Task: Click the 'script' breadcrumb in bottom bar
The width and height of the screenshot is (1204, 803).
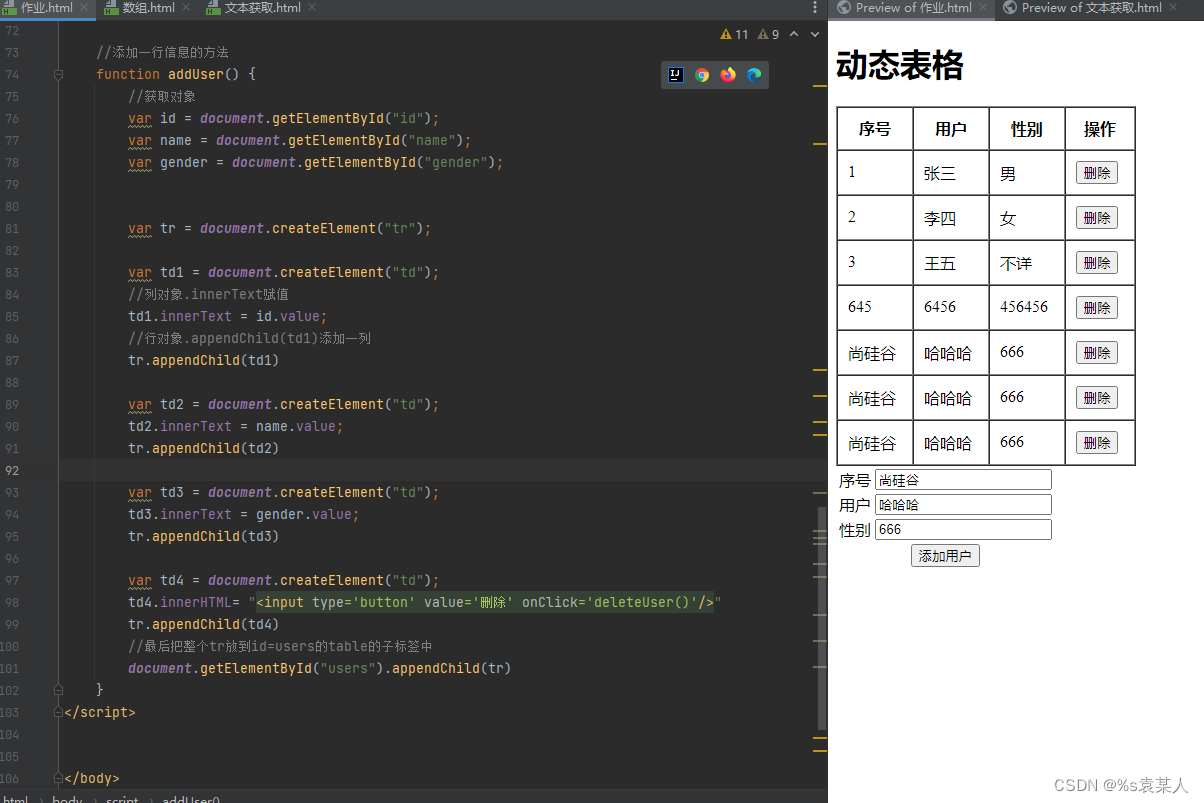Action: pos(122,799)
